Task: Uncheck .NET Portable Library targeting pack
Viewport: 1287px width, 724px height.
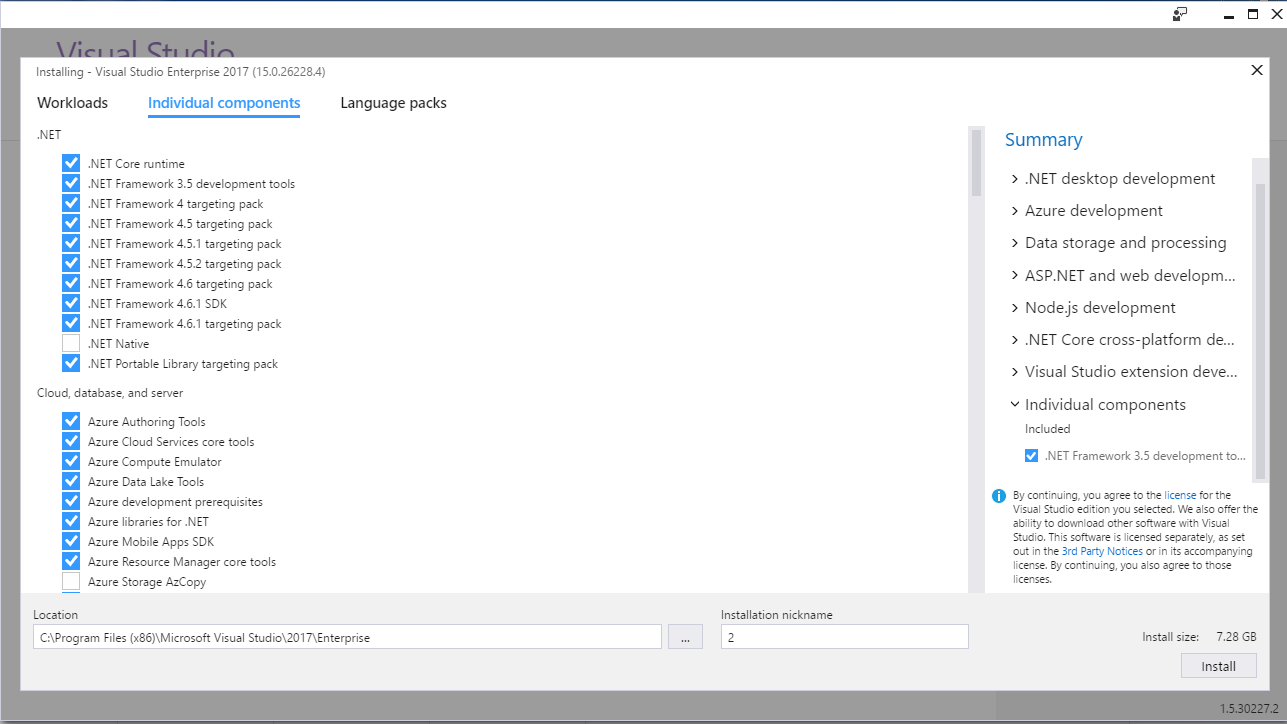Action: (71, 363)
